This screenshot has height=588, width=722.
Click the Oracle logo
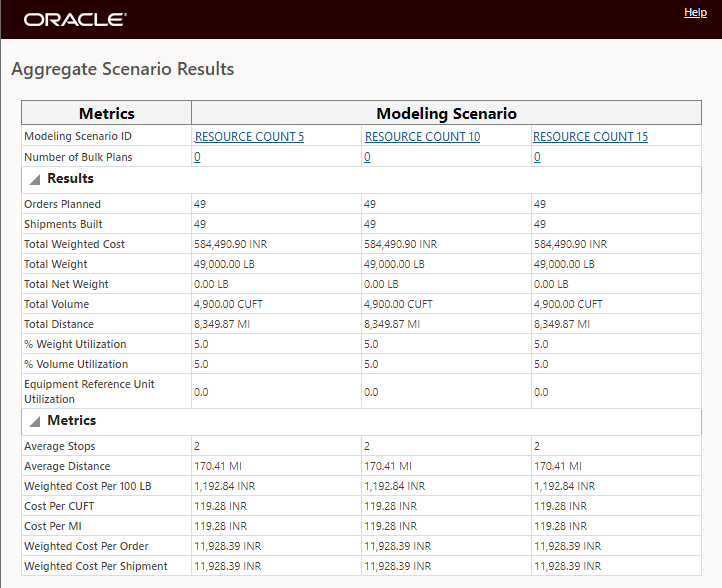[75, 19]
